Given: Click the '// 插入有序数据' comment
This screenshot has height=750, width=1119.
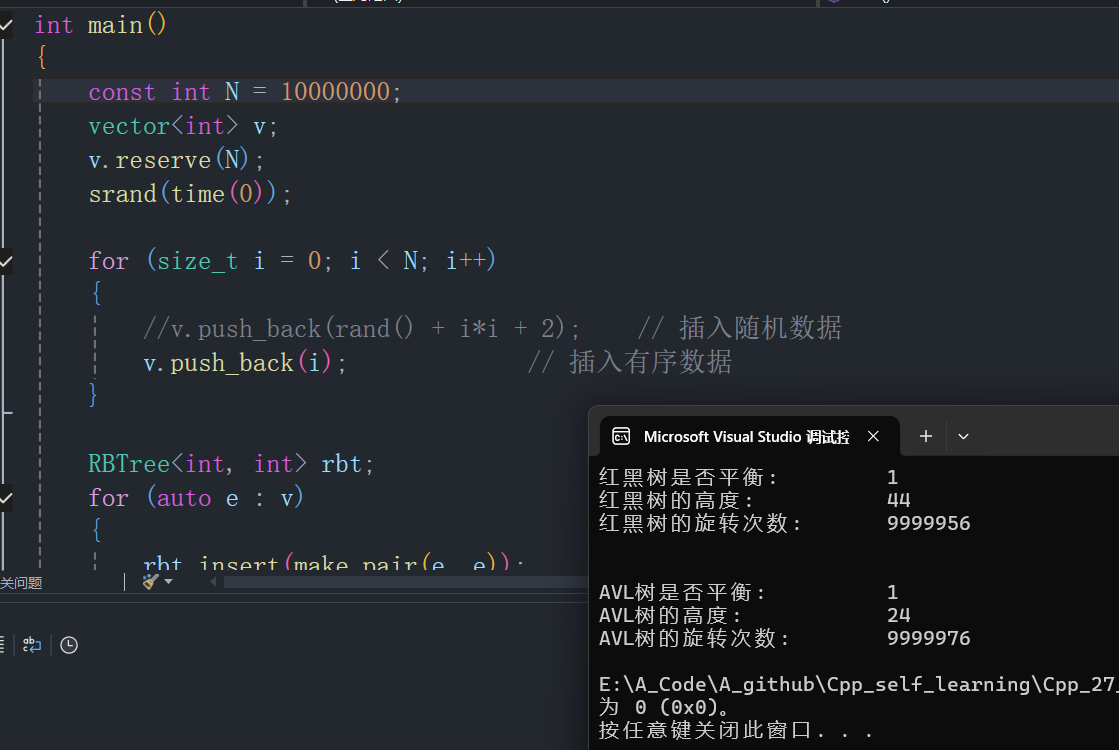Looking at the screenshot, I should point(629,362).
